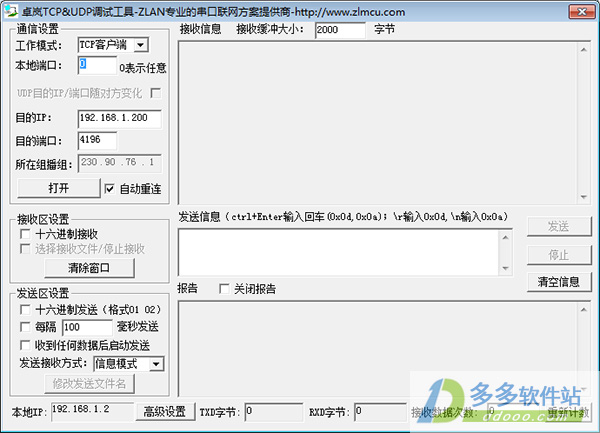600x433 pixels.
Task: Click inside the 接收信息 text area
Action: coord(378,122)
